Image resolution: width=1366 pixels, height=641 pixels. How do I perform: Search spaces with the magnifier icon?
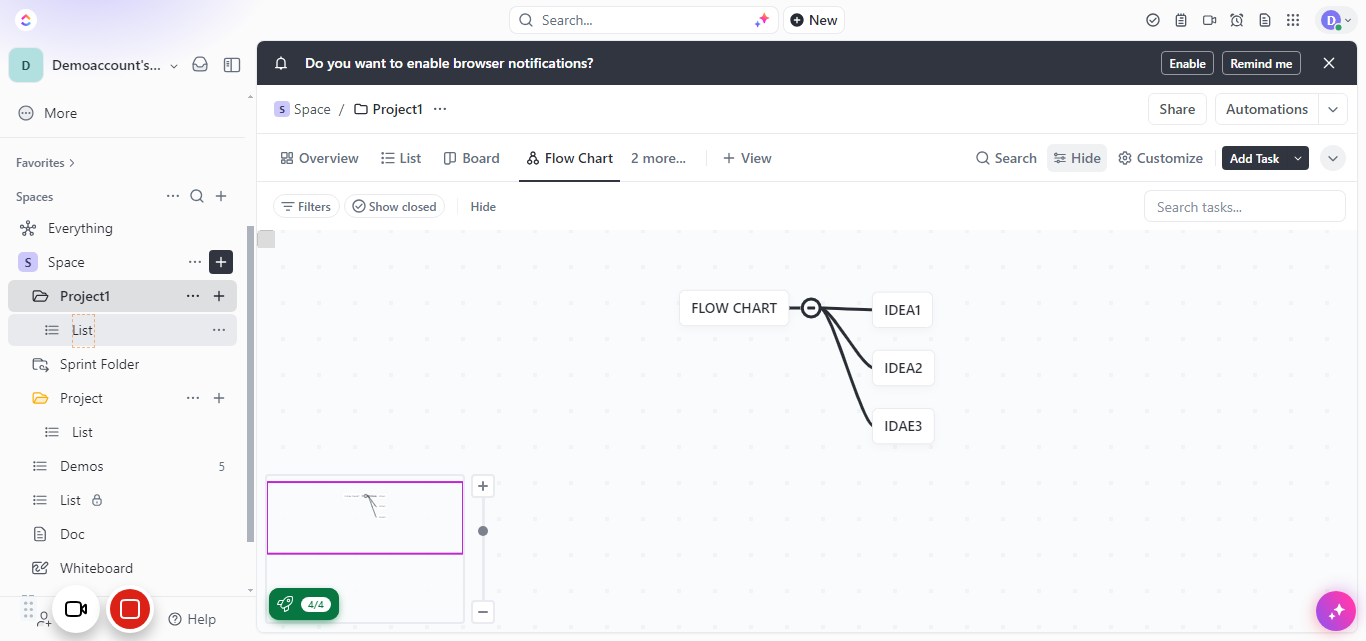click(197, 196)
